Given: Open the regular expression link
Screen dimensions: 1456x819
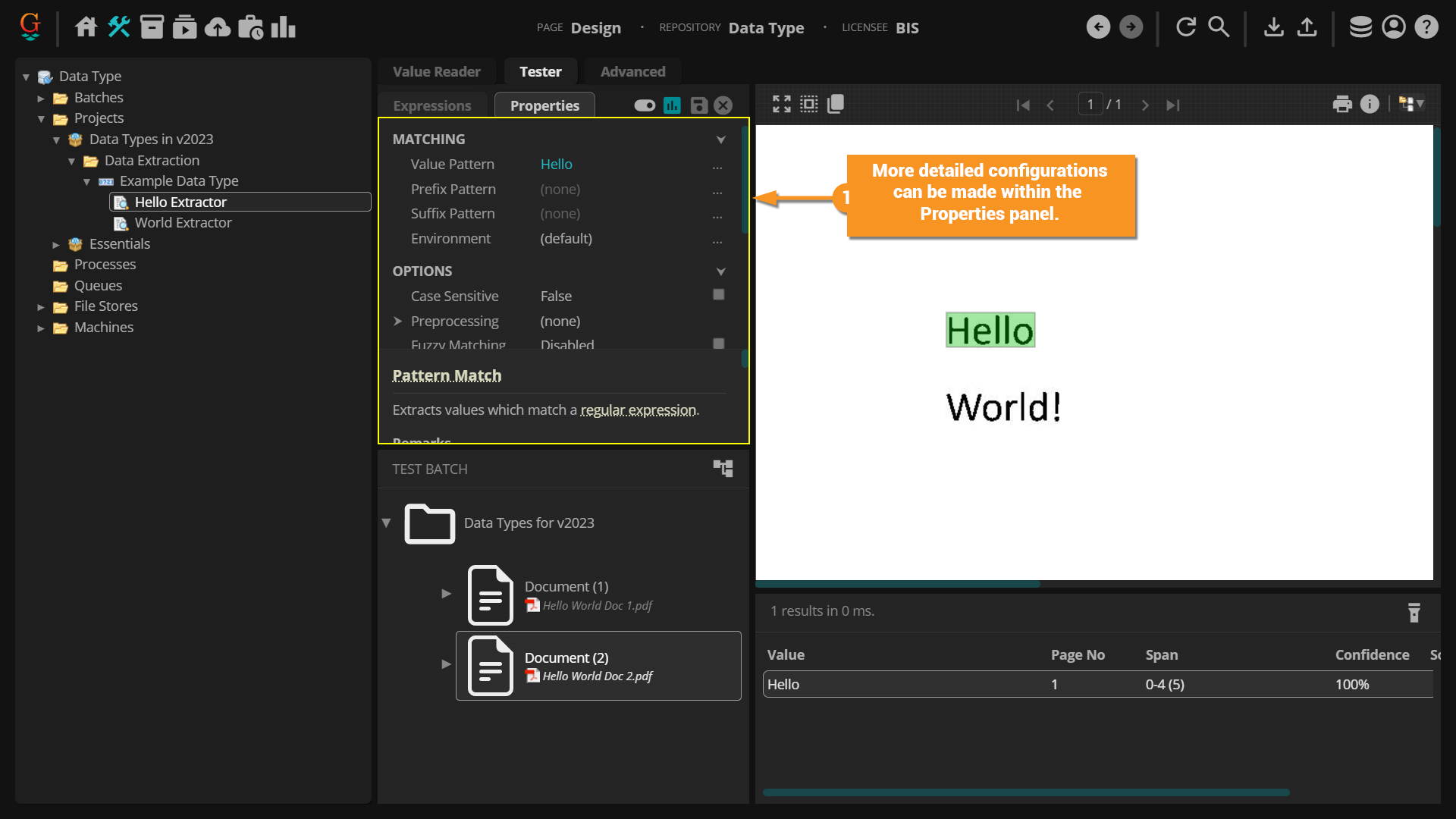Looking at the screenshot, I should (x=638, y=410).
